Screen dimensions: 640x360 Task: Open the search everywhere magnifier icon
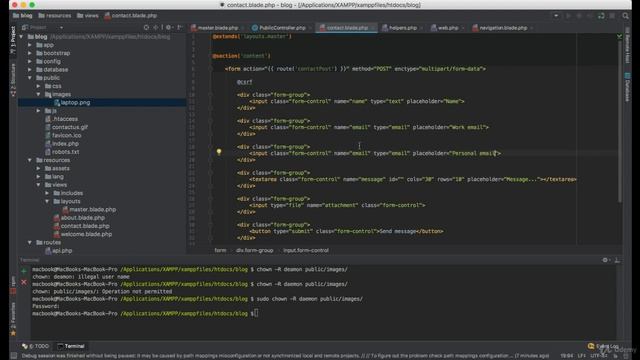(x=625, y=16)
